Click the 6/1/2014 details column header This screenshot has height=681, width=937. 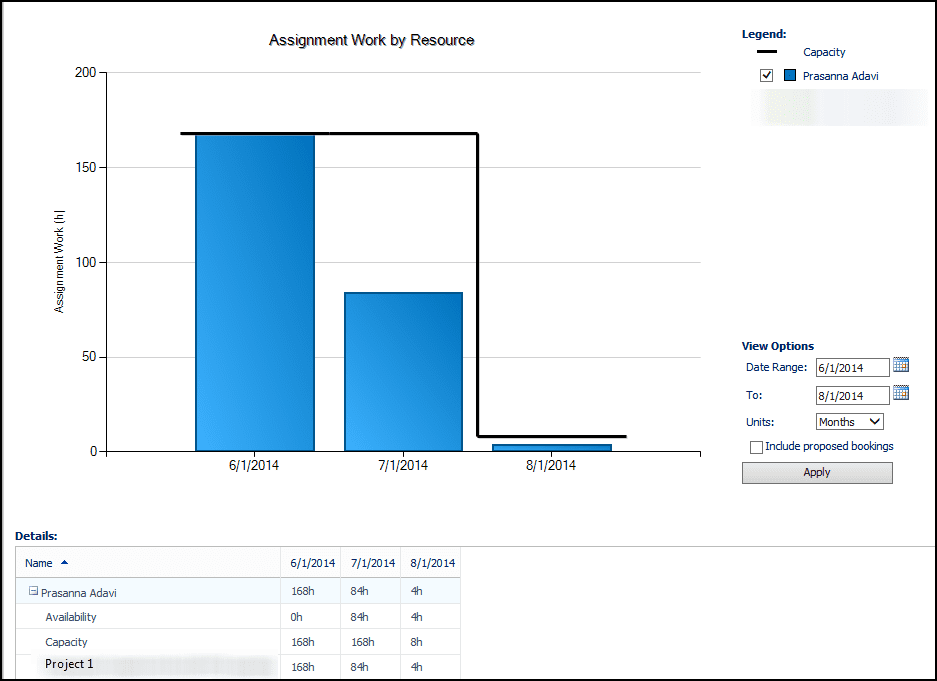(313, 563)
